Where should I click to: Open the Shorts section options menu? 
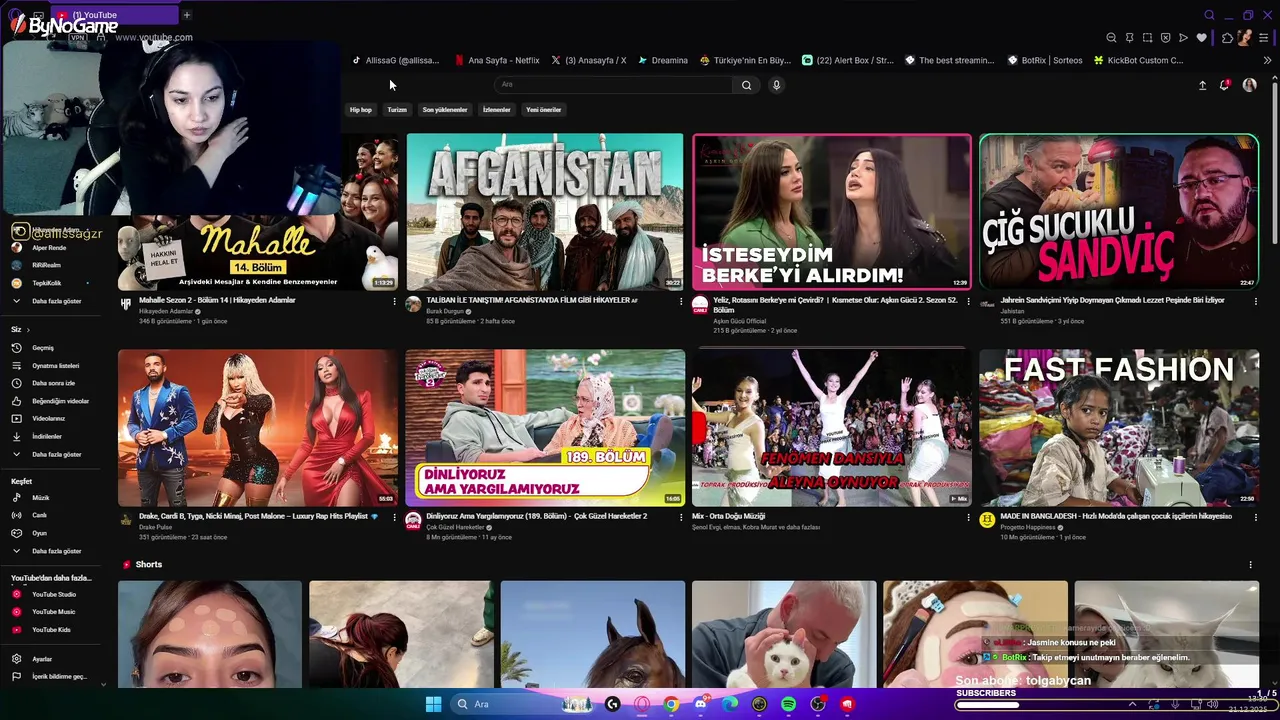tap(1250, 565)
